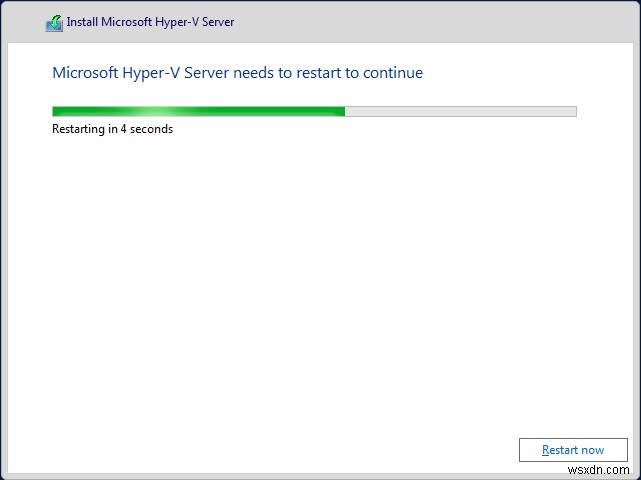This screenshot has width=641, height=480.
Task: Click the 'Install Microsoft Hyper-V Server' window title
Action: pos(150,22)
